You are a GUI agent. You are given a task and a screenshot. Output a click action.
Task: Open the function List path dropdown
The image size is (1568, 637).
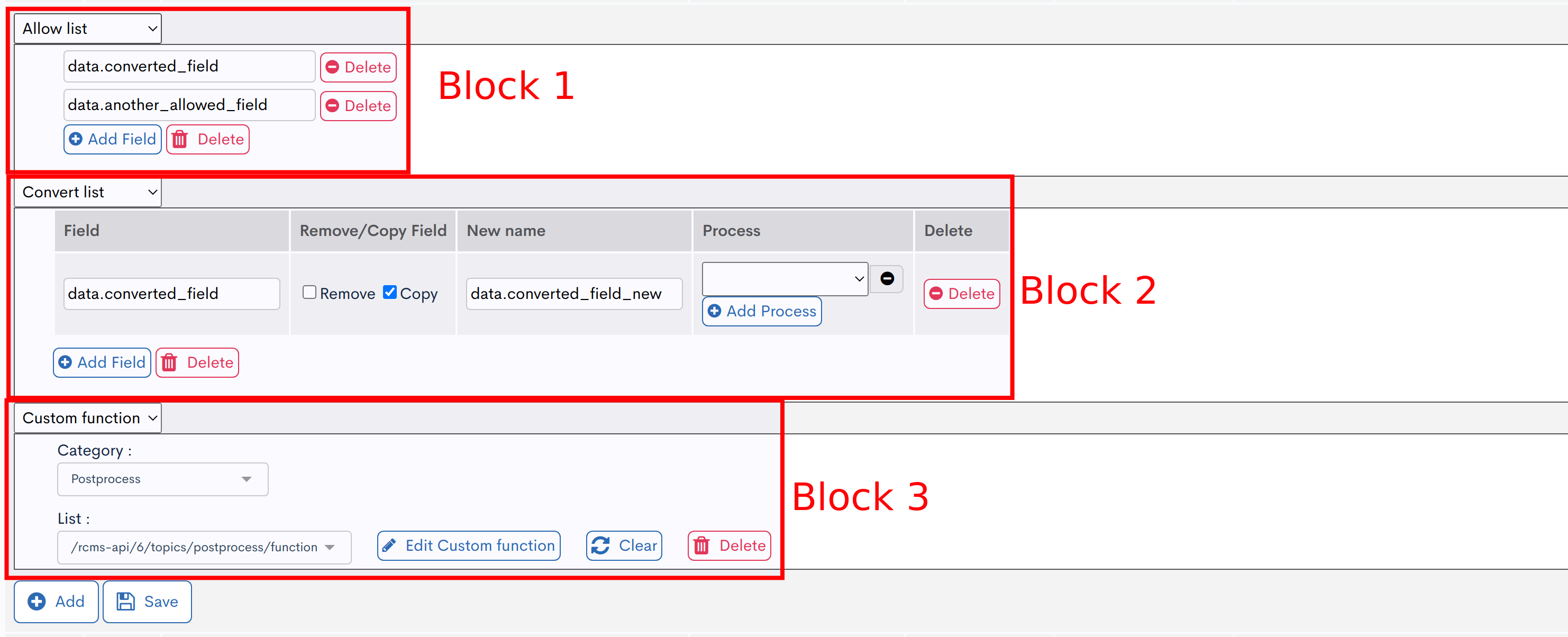pyautogui.click(x=204, y=548)
